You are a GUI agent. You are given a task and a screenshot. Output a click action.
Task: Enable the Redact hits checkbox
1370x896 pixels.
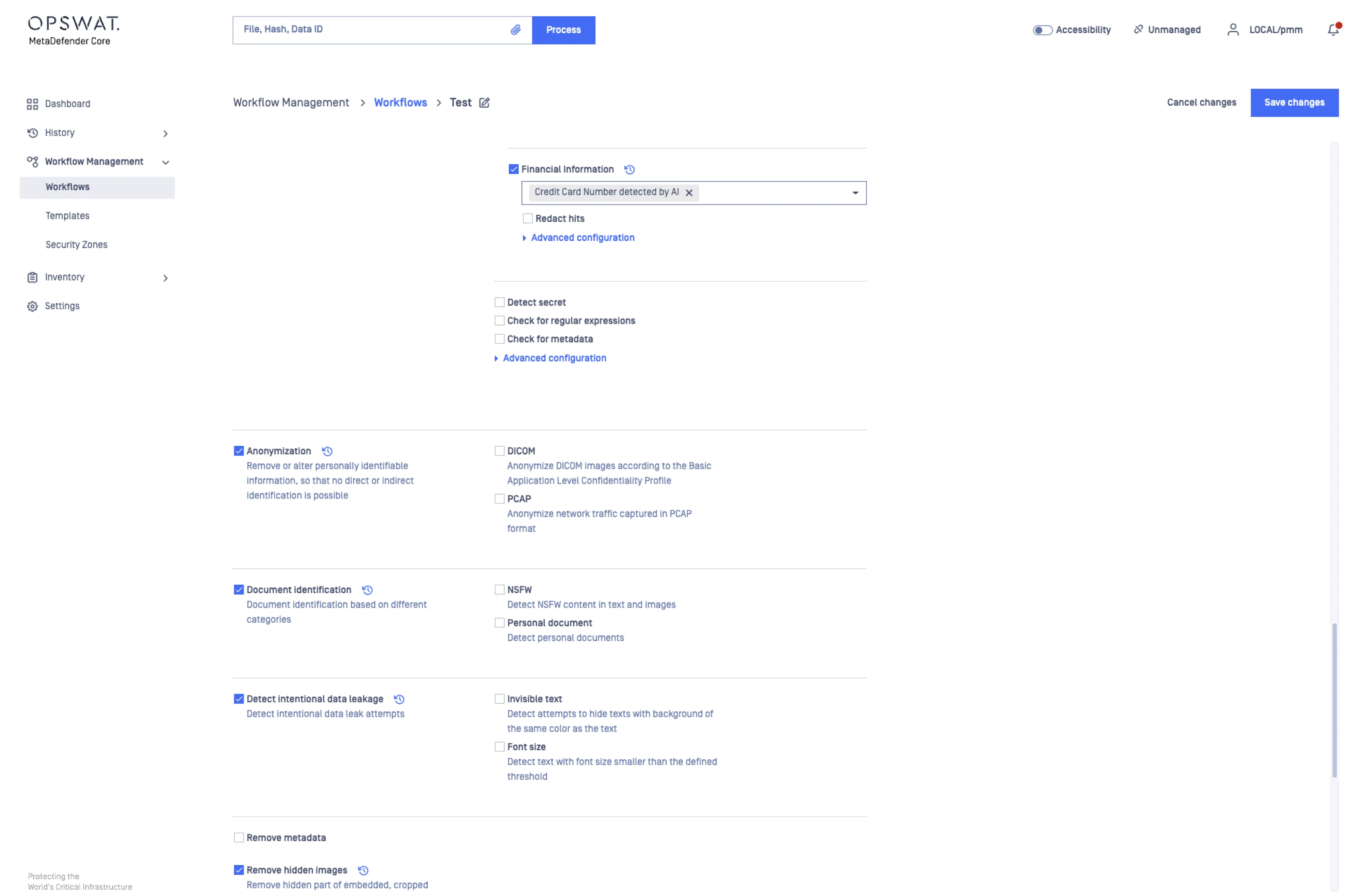(527, 218)
